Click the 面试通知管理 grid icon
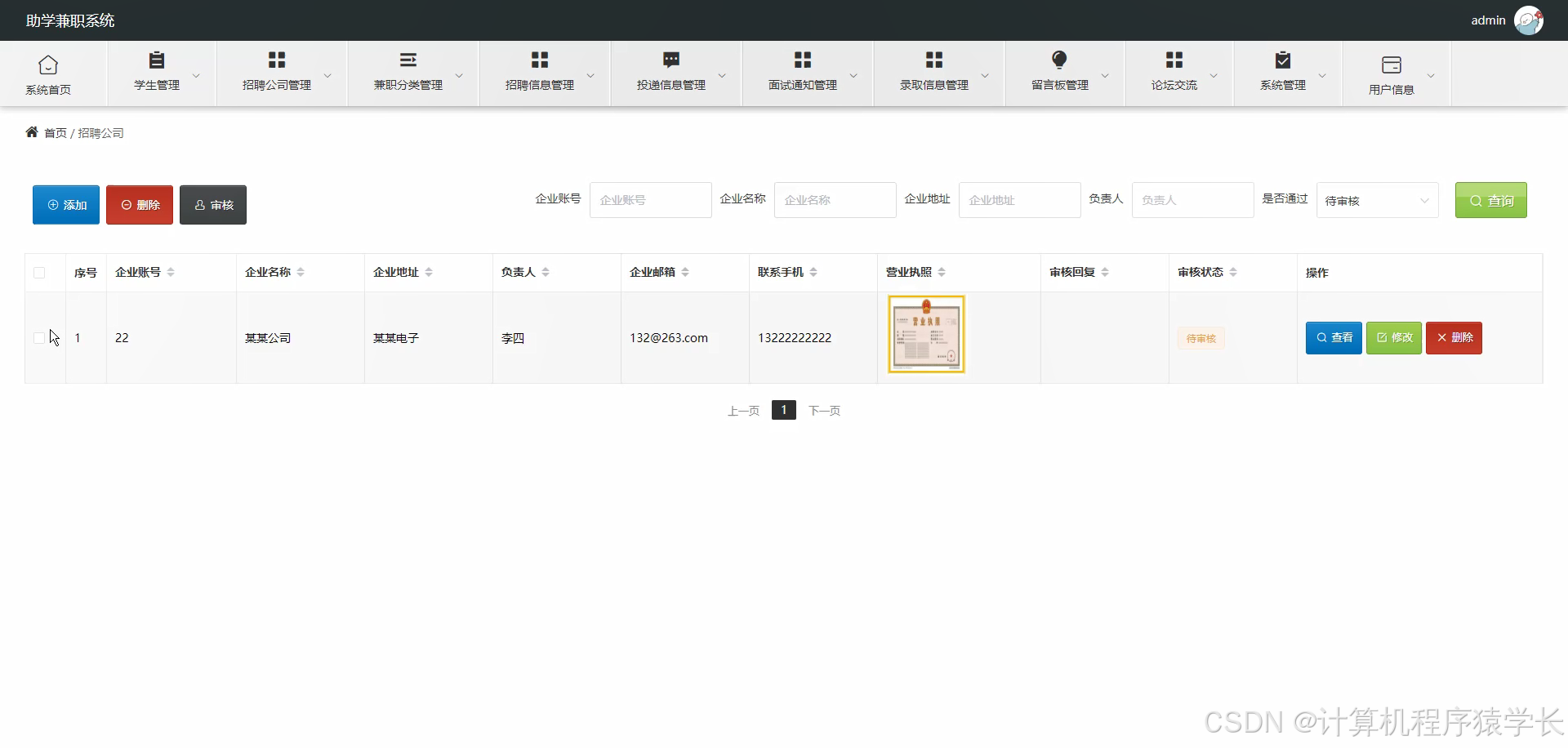 803,60
